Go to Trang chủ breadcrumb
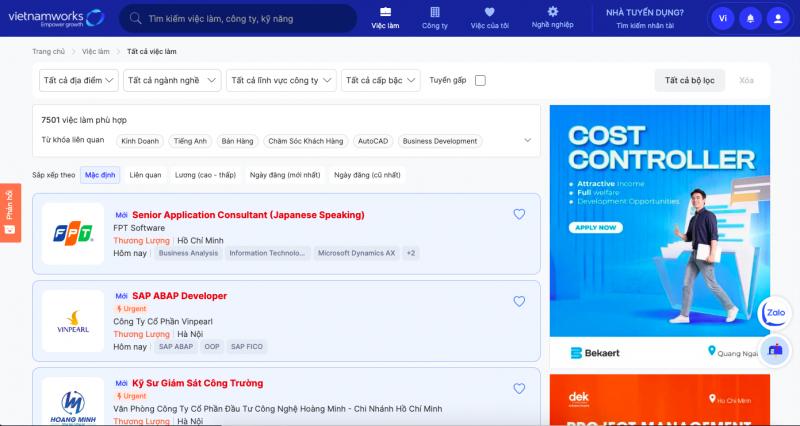 48,52
